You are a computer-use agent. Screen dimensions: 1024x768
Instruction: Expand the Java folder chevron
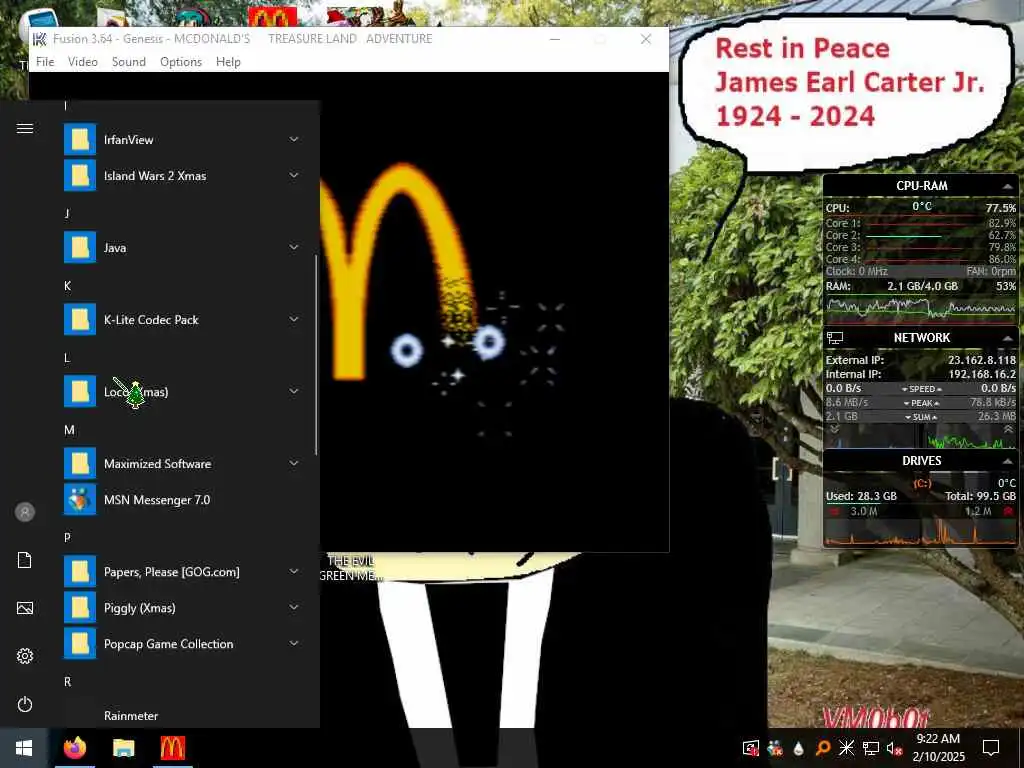294,247
